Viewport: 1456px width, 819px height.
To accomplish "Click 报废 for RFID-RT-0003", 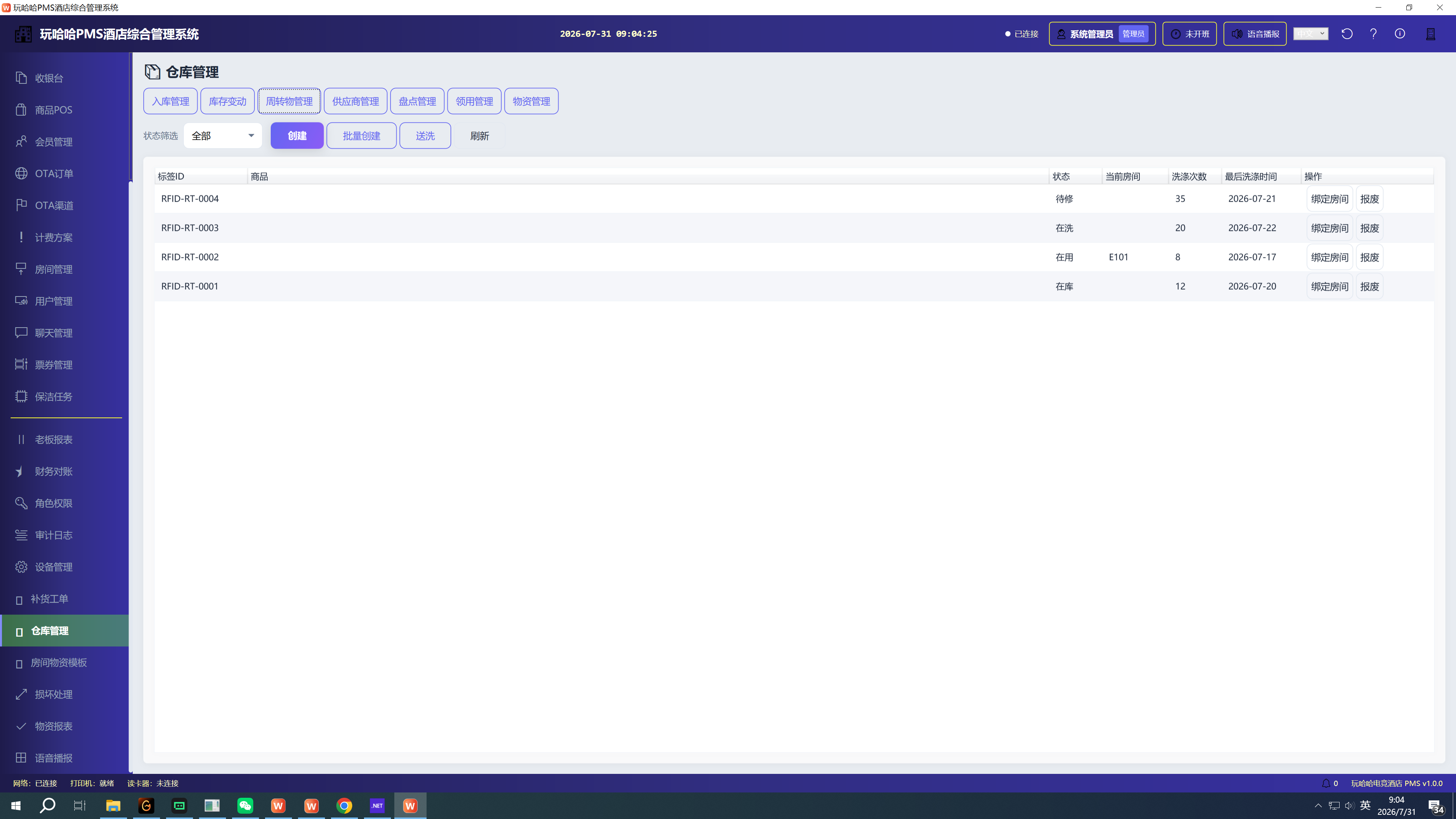I will pyautogui.click(x=1370, y=228).
